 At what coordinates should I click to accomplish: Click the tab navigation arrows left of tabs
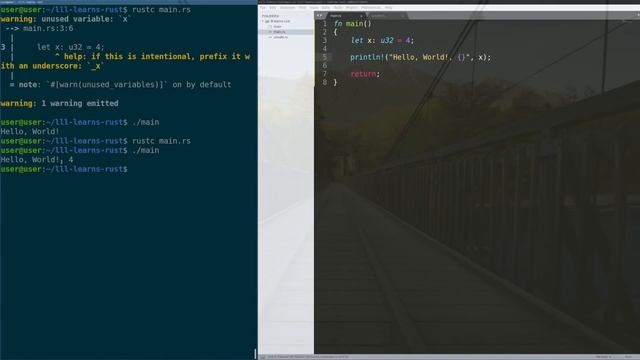(319, 16)
